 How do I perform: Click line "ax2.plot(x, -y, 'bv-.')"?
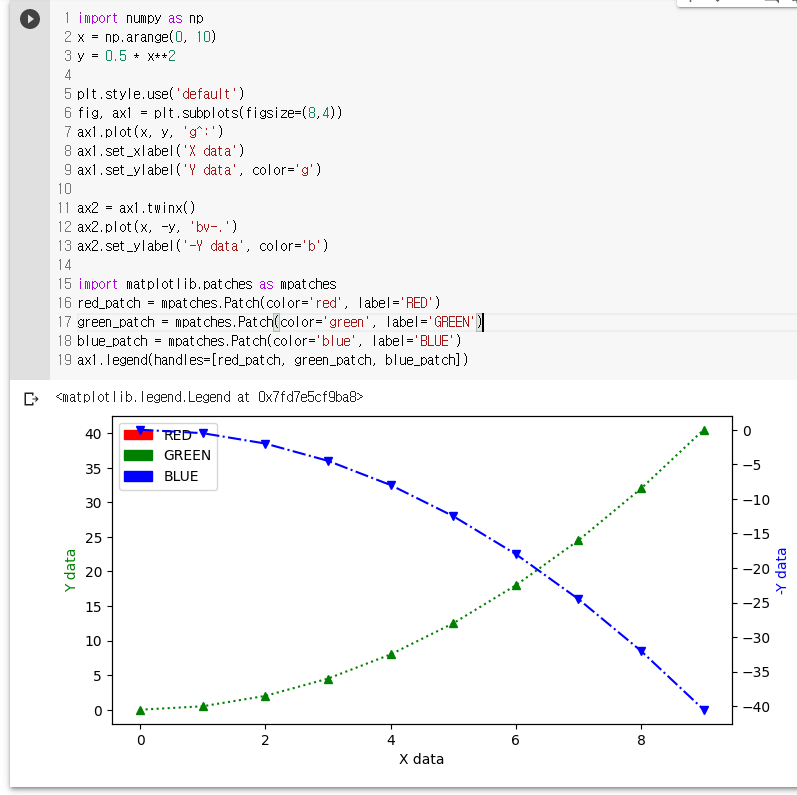pos(157,227)
